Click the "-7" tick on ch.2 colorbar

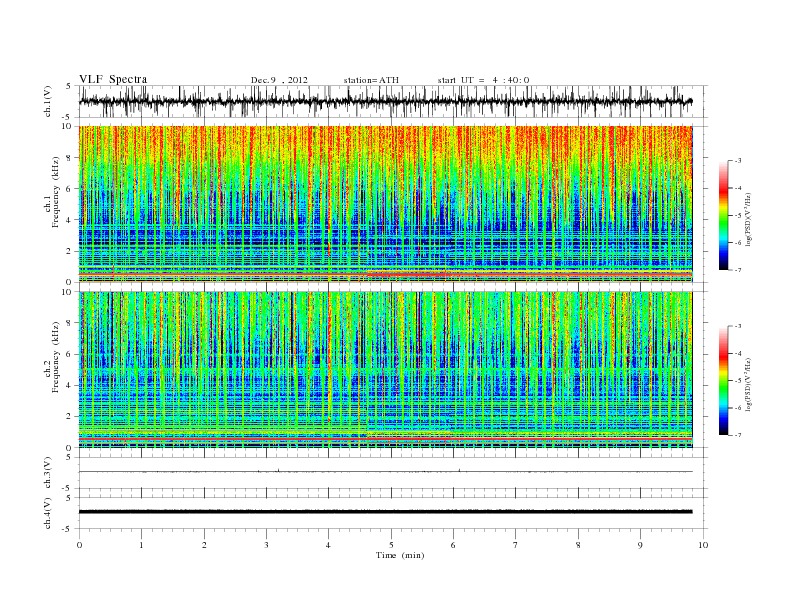738,435
